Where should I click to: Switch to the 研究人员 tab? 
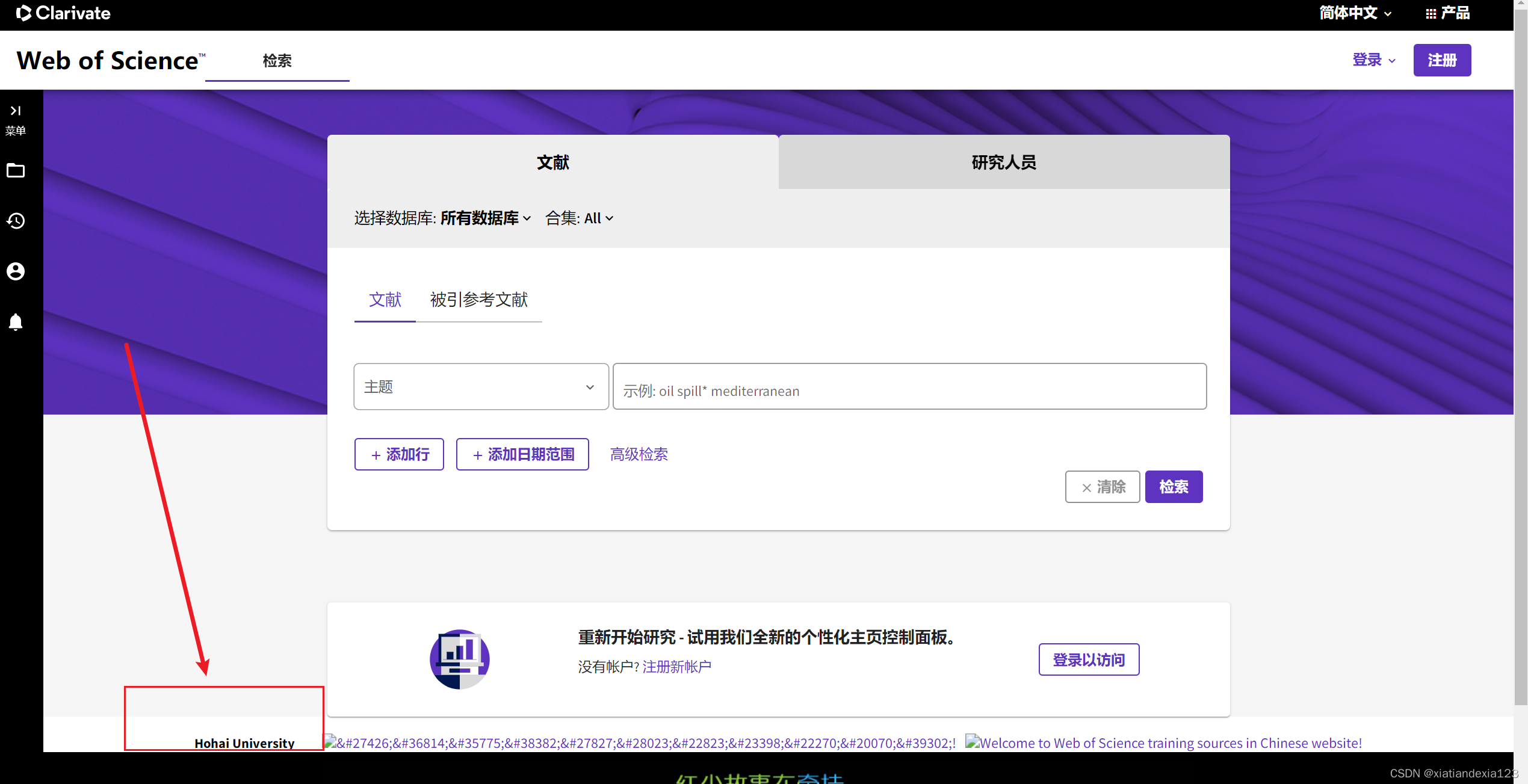tap(1004, 162)
